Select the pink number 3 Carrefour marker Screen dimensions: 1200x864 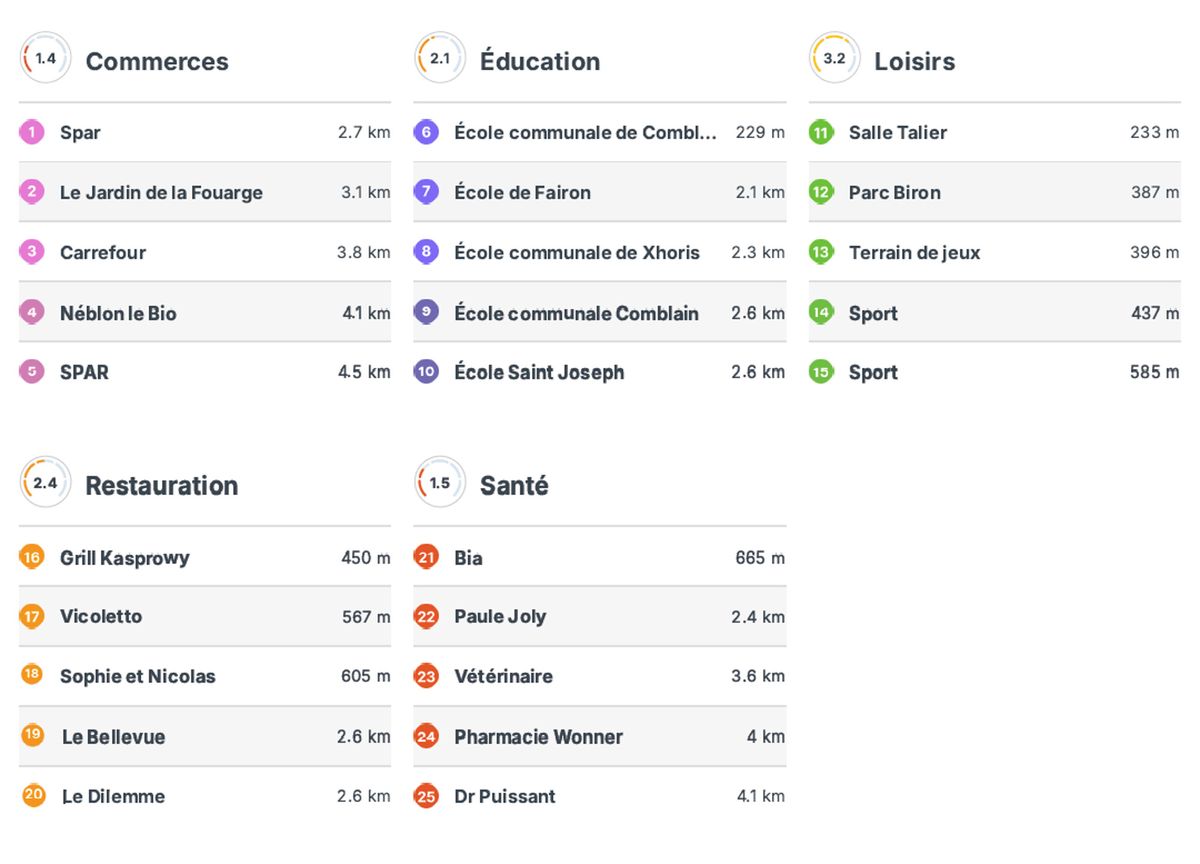point(32,252)
